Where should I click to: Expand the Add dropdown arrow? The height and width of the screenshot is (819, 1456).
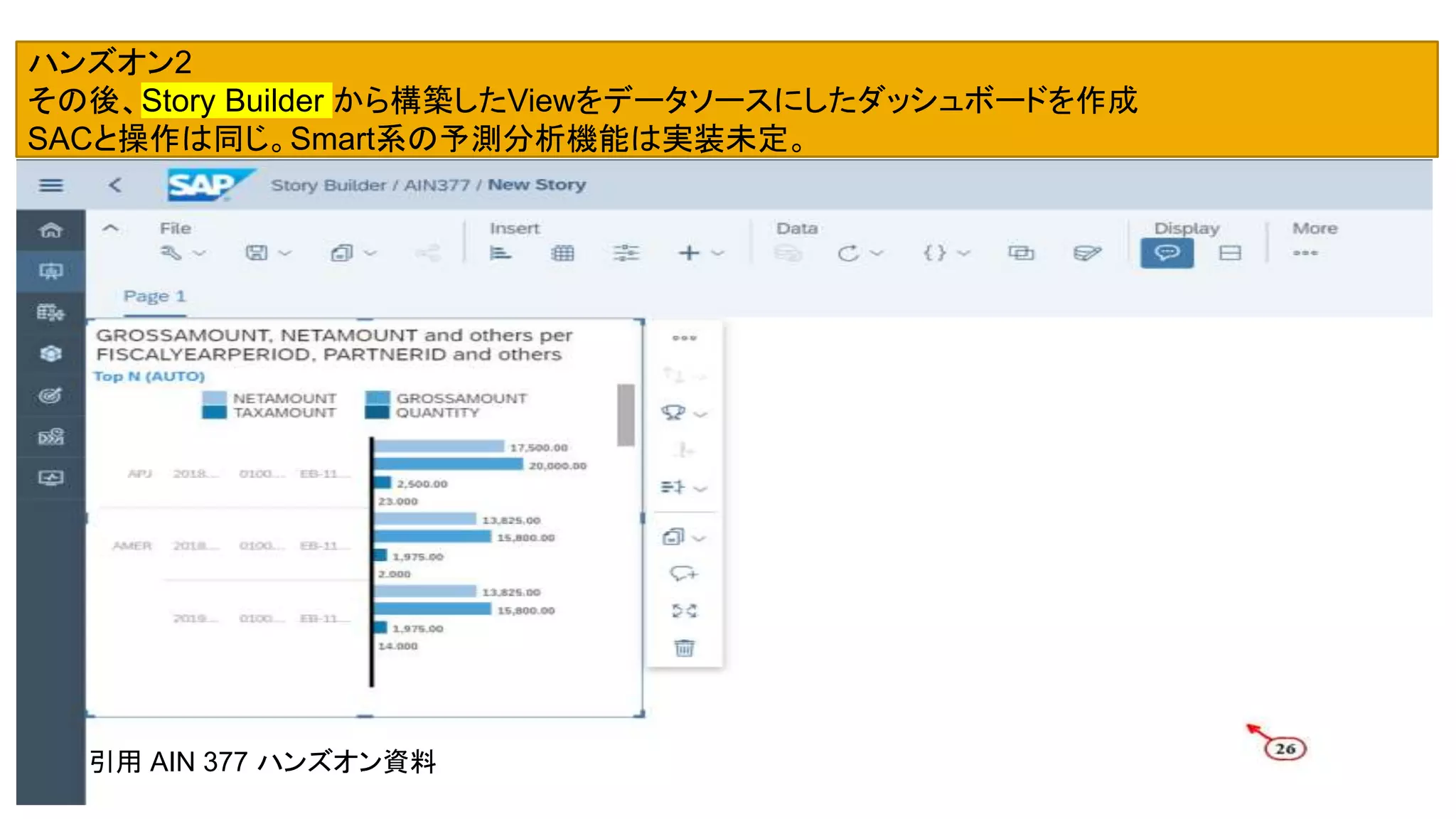[717, 253]
